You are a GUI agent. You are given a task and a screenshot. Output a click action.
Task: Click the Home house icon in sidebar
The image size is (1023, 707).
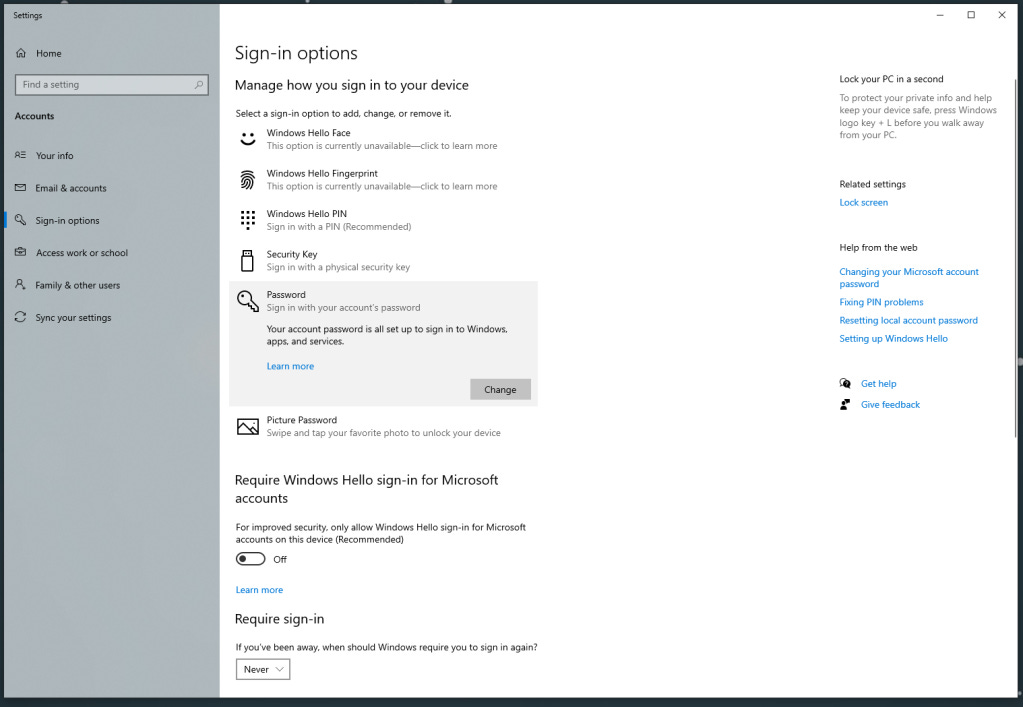21,53
